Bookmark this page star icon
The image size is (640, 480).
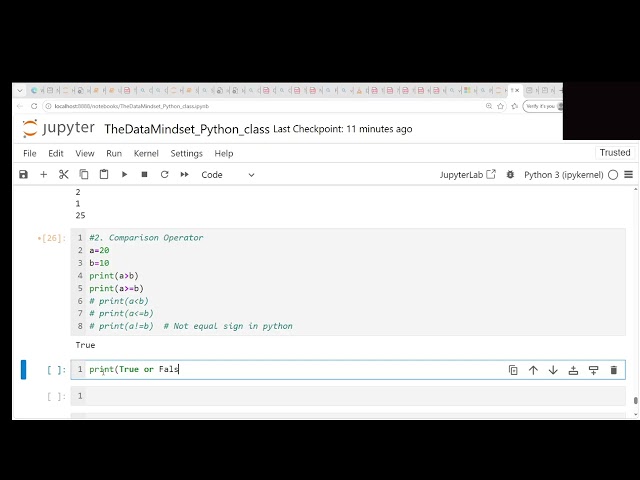point(500,106)
